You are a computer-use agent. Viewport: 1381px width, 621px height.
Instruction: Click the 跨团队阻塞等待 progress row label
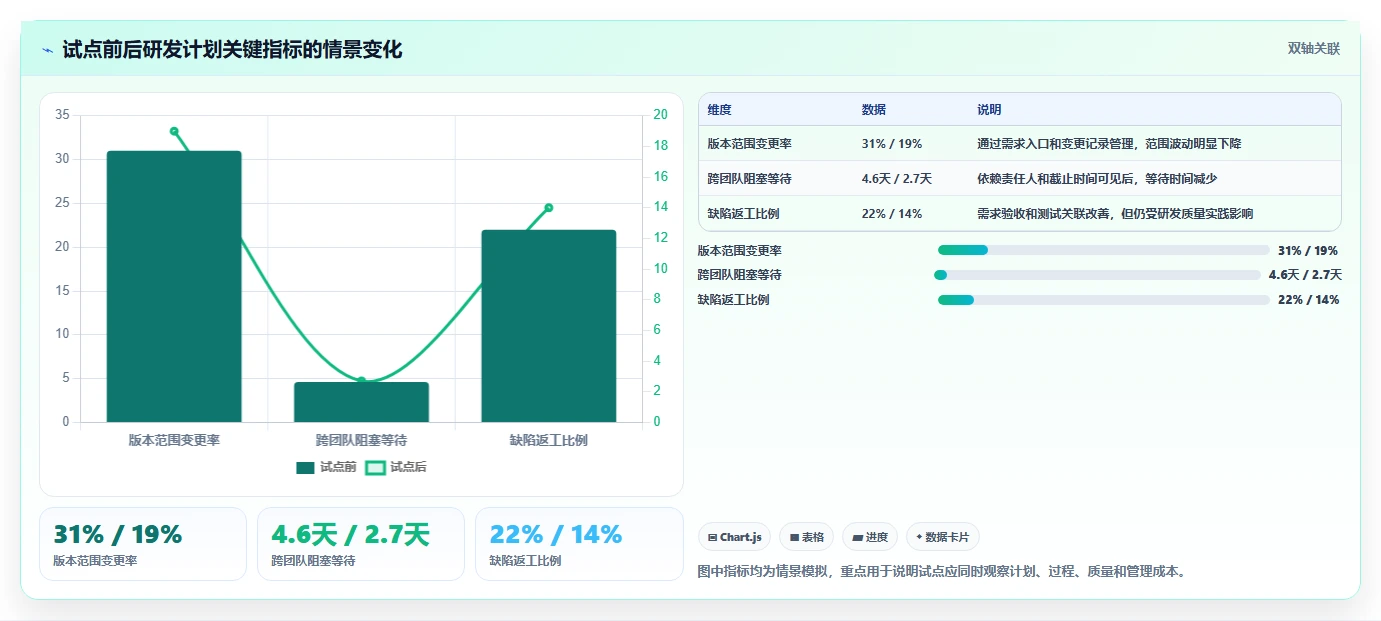point(740,275)
